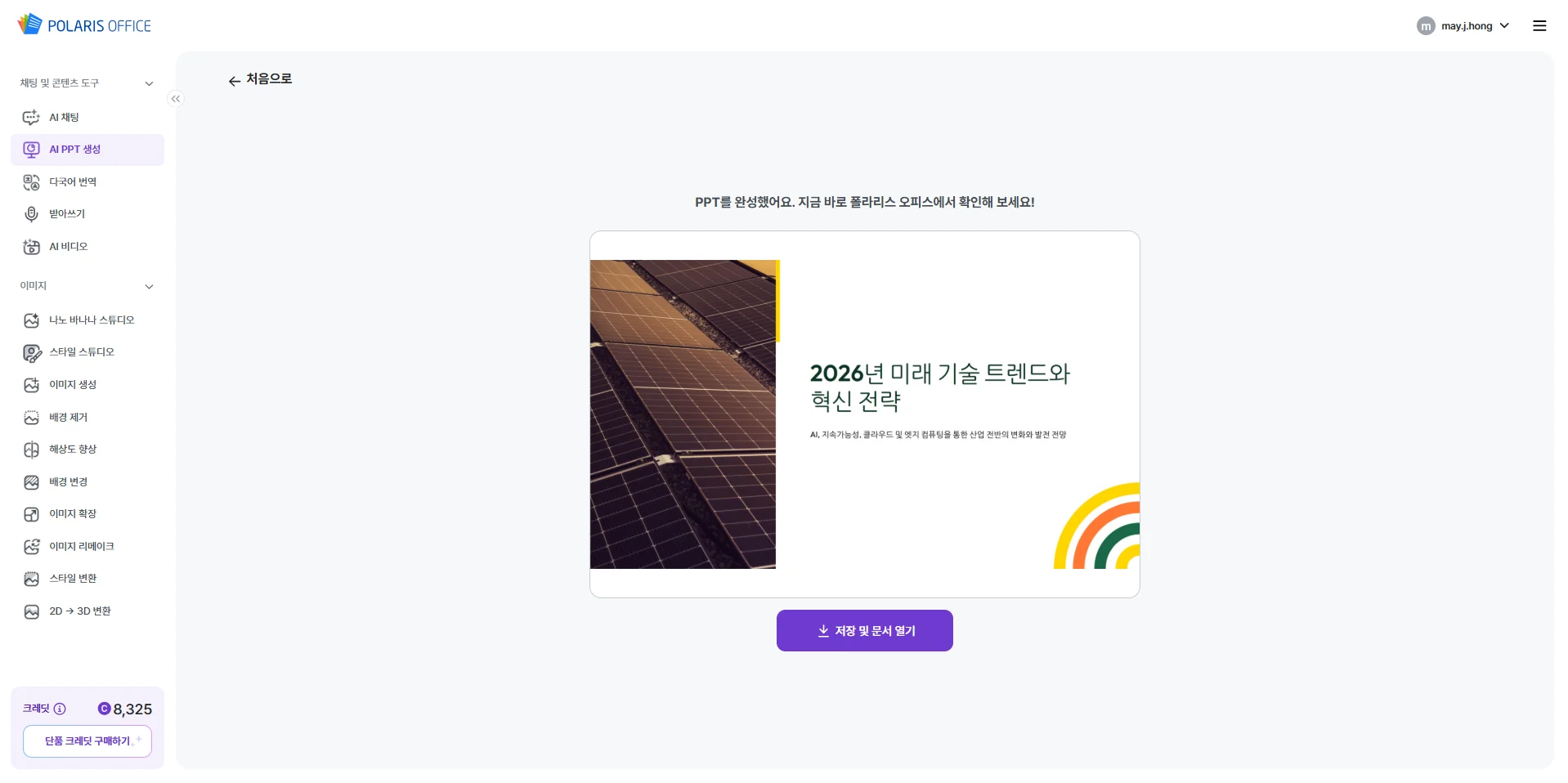Open the may.j.hong account dropdown
The height and width of the screenshot is (783, 1568).
(x=1463, y=25)
